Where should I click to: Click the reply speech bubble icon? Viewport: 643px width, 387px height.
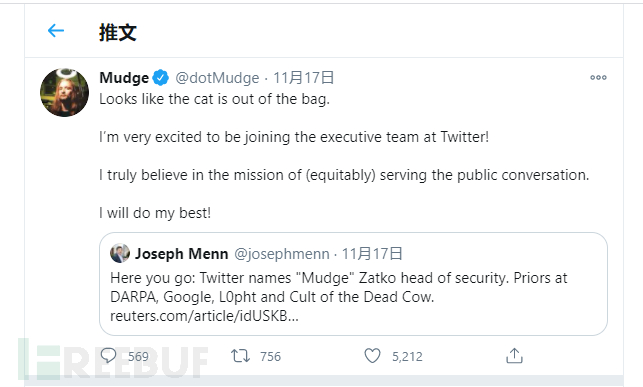point(108,356)
